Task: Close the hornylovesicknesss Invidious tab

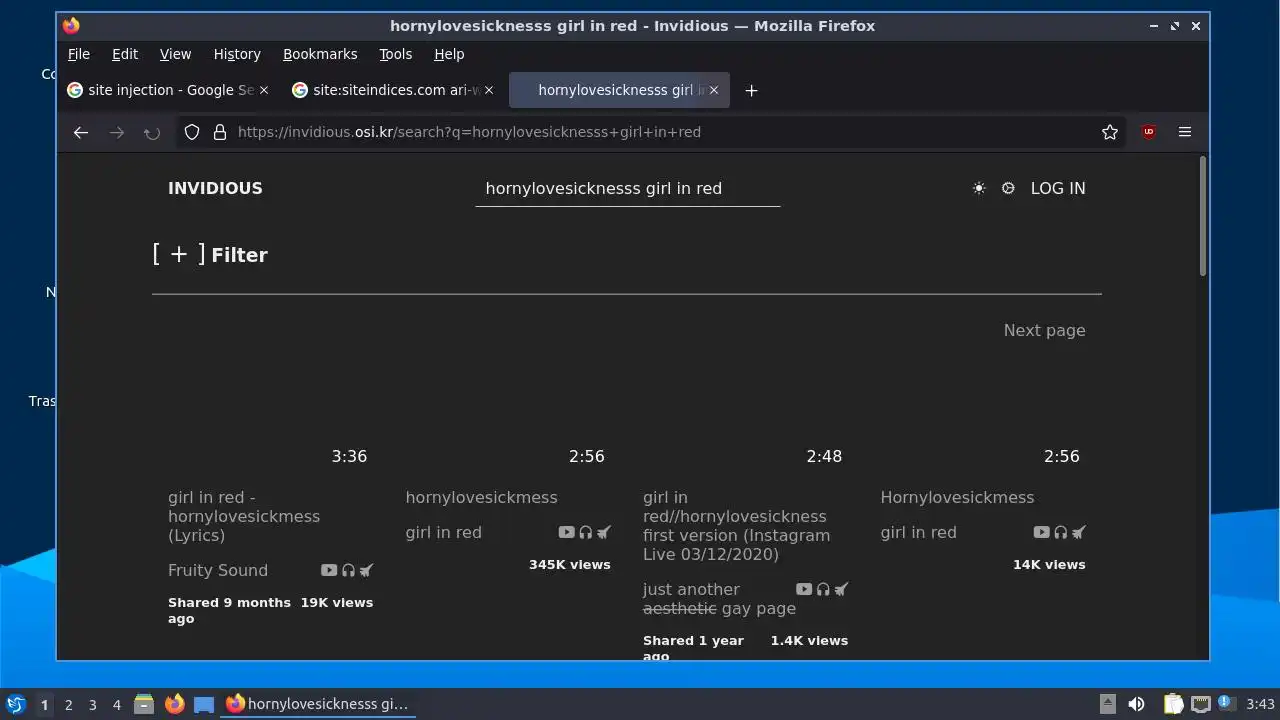Action: pos(714,90)
